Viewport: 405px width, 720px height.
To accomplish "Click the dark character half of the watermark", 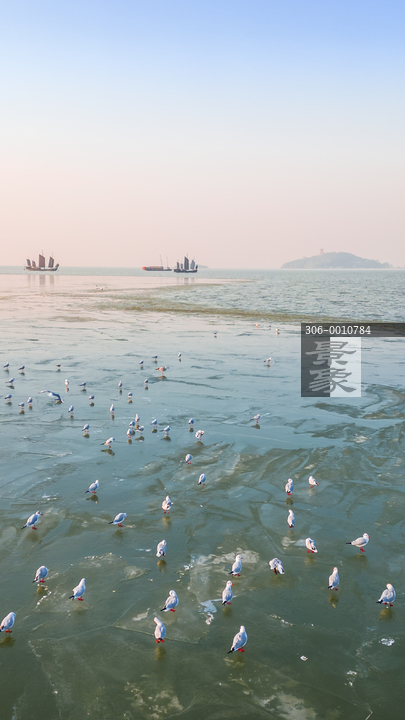I will pyautogui.click(x=315, y=367).
